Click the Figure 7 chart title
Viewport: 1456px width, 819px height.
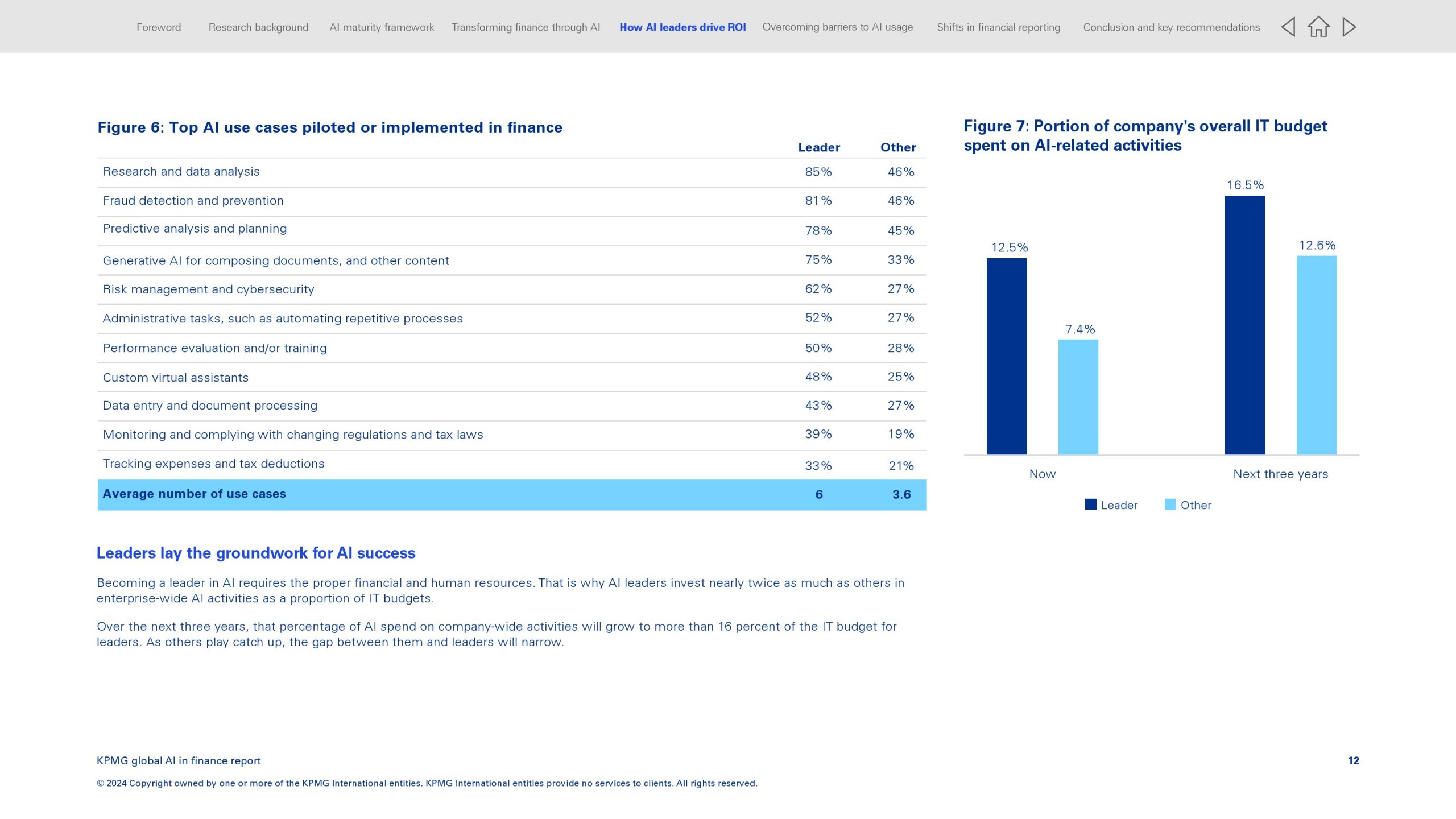pyautogui.click(x=1144, y=135)
